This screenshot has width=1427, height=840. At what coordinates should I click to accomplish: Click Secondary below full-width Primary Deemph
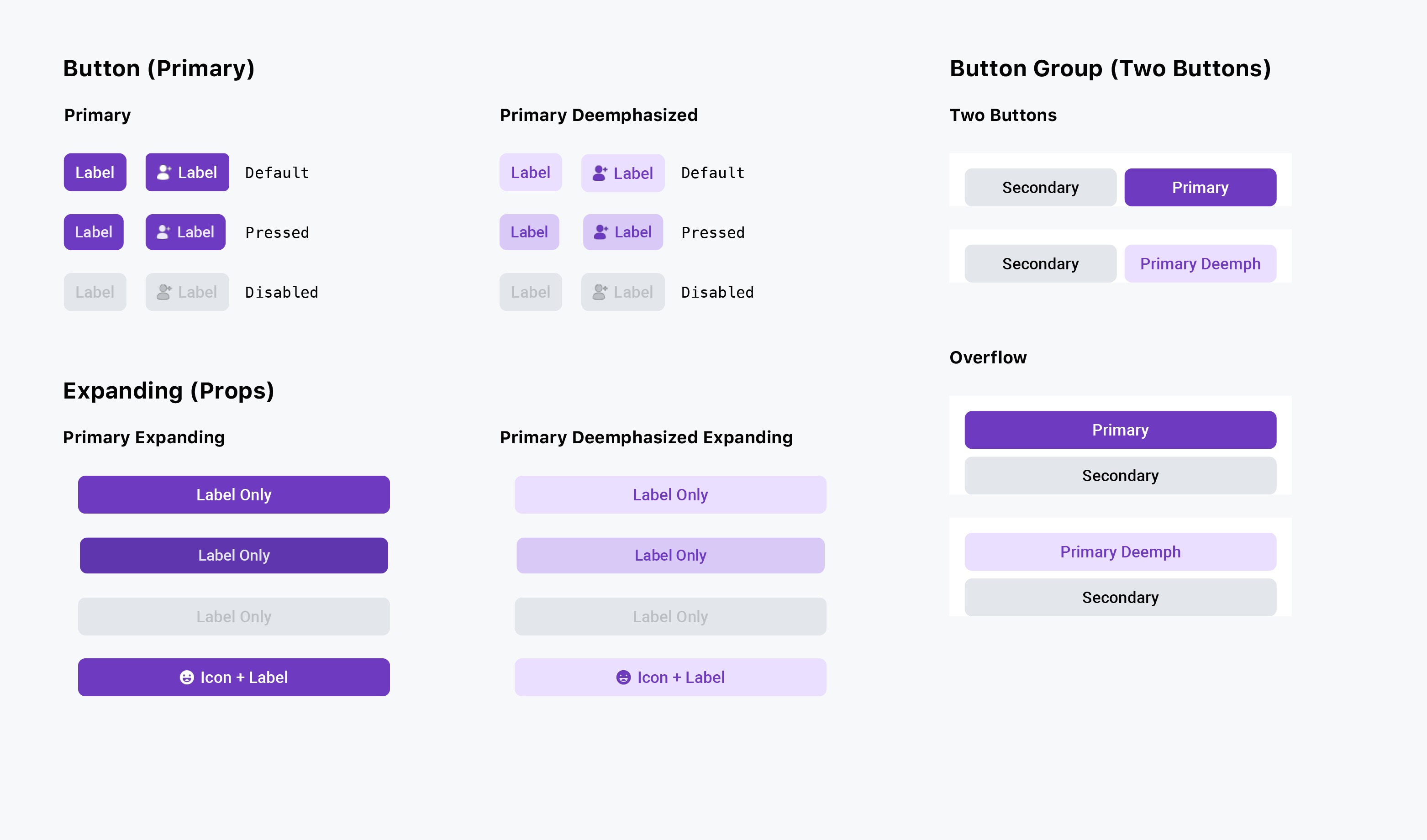[x=1120, y=598]
